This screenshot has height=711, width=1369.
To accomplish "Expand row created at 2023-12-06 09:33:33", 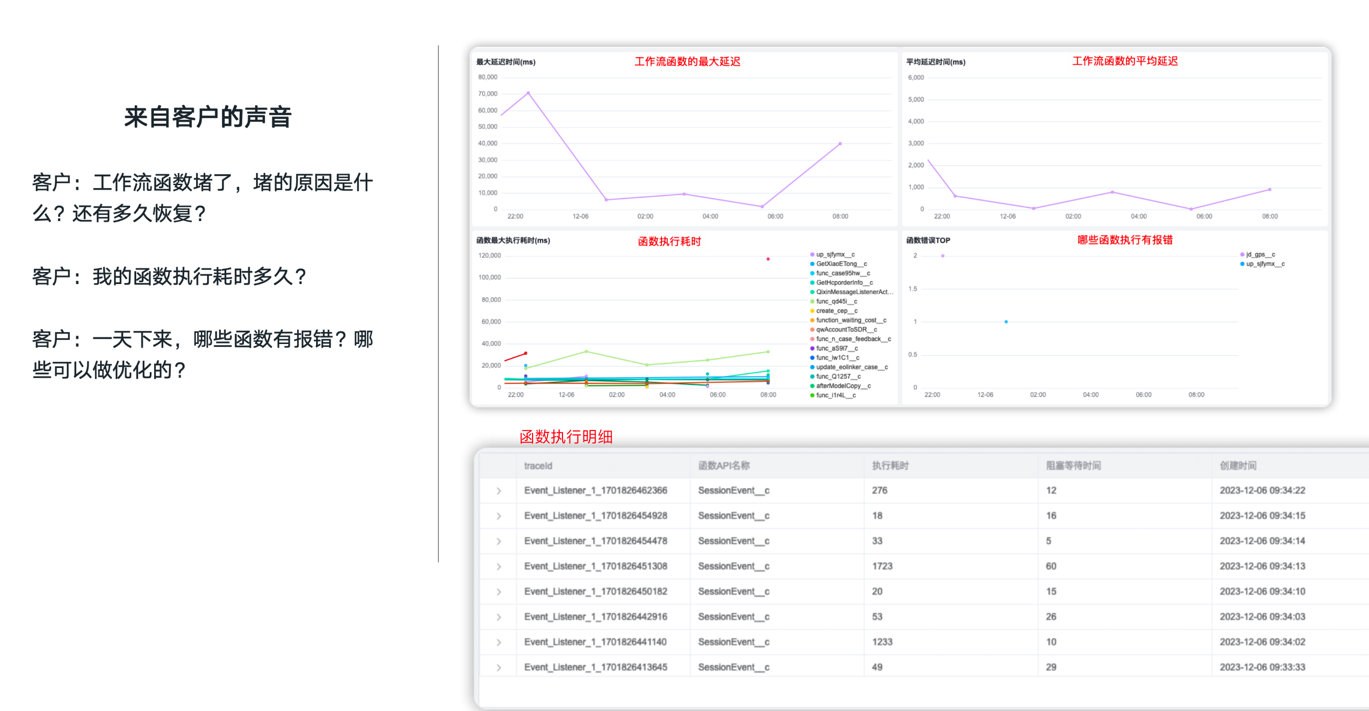I will tap(498, 667).
